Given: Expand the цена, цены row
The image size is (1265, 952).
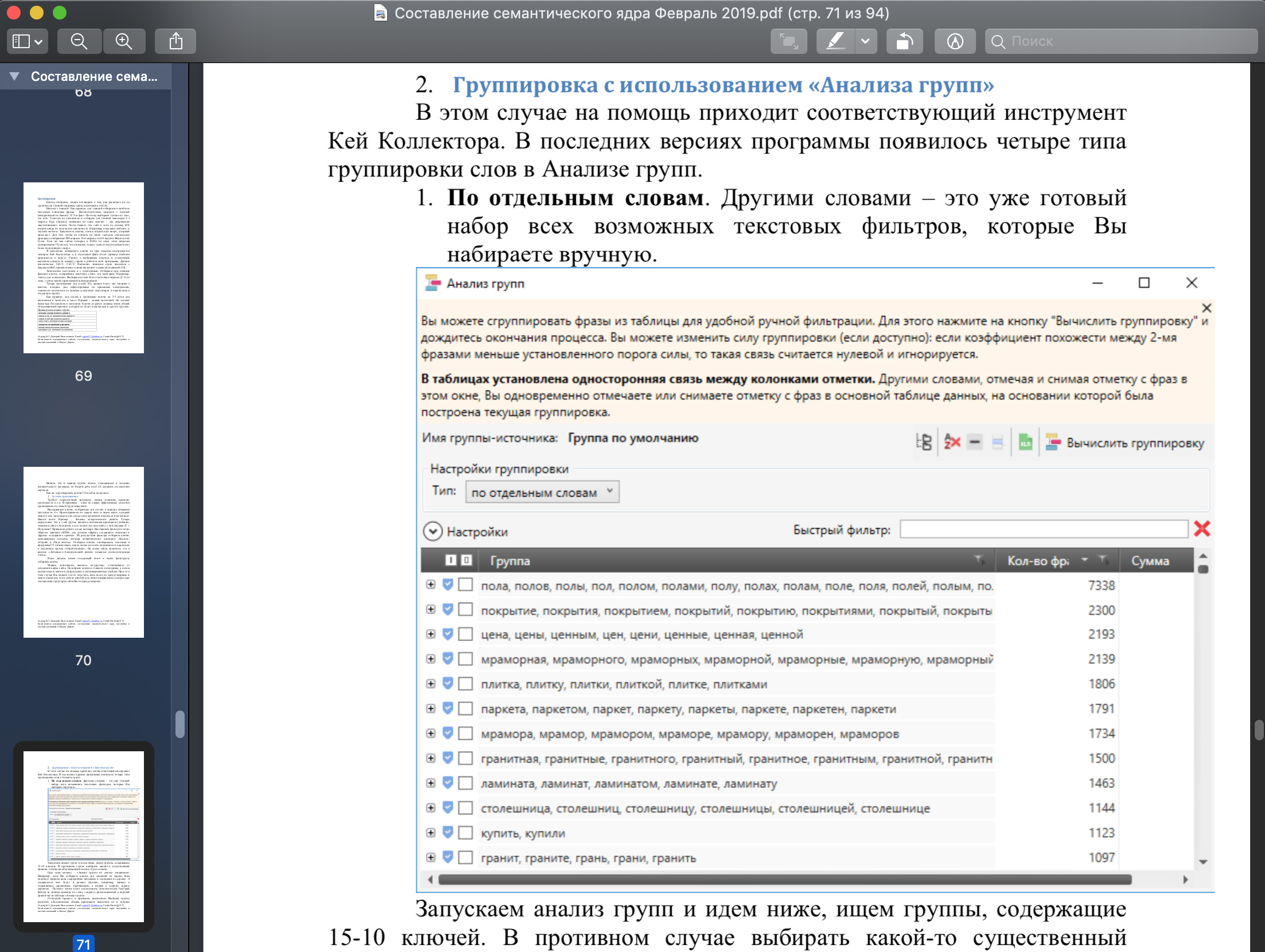Looking at the screenshot, I should 431,634.
